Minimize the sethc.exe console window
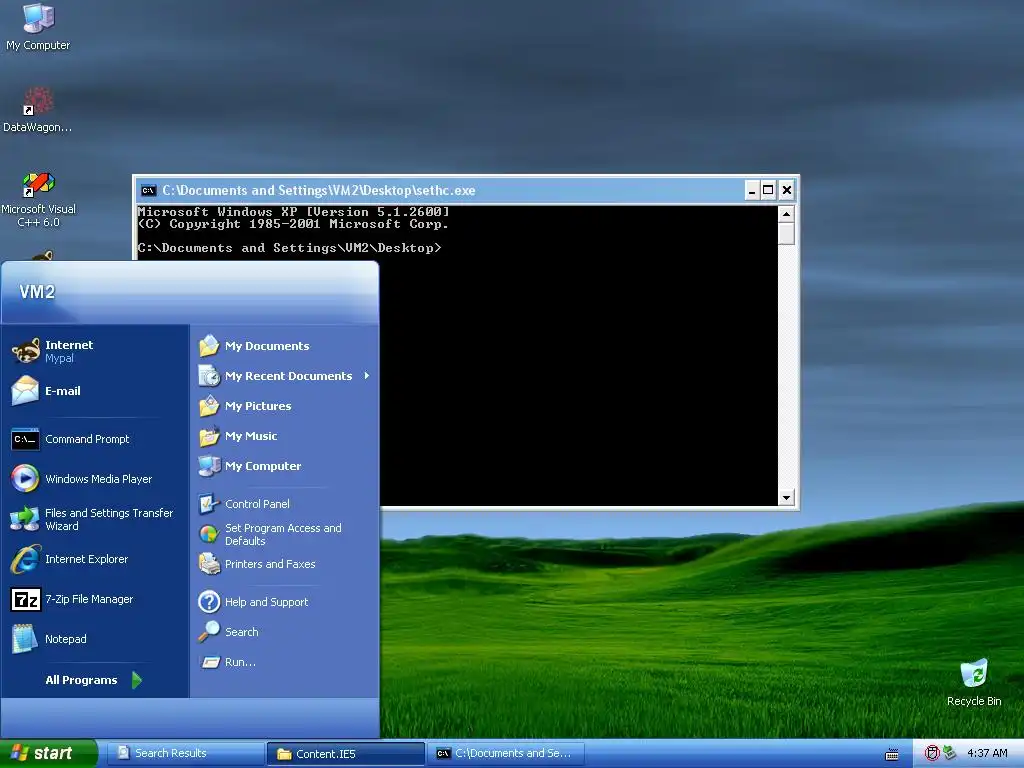Image resolution: width=1024 pixels, height=768 pixels. pyautogui.click(x=752, y=190)
